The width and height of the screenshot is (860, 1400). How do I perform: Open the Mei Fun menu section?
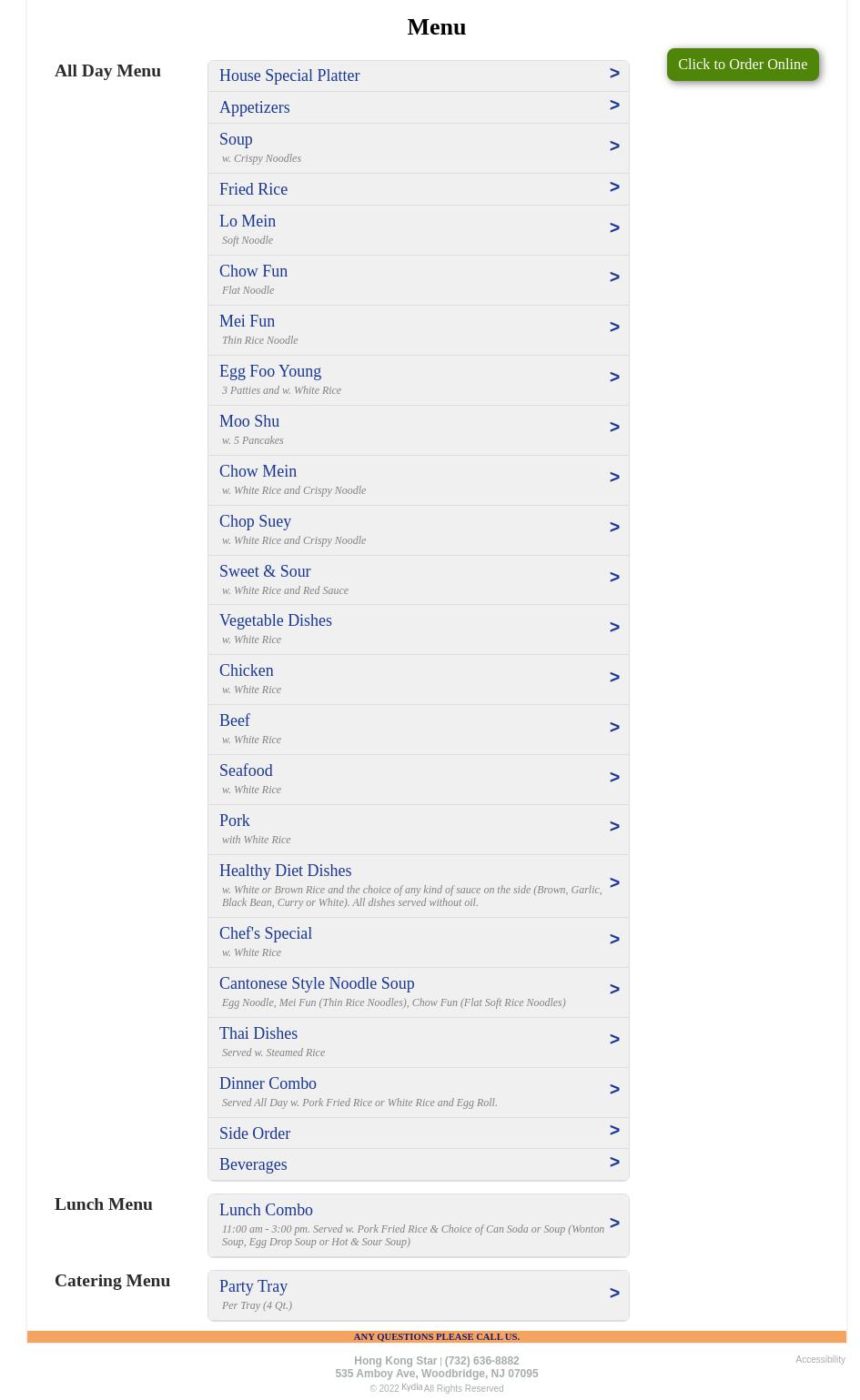pyautogui.click(x=248, y=321)
